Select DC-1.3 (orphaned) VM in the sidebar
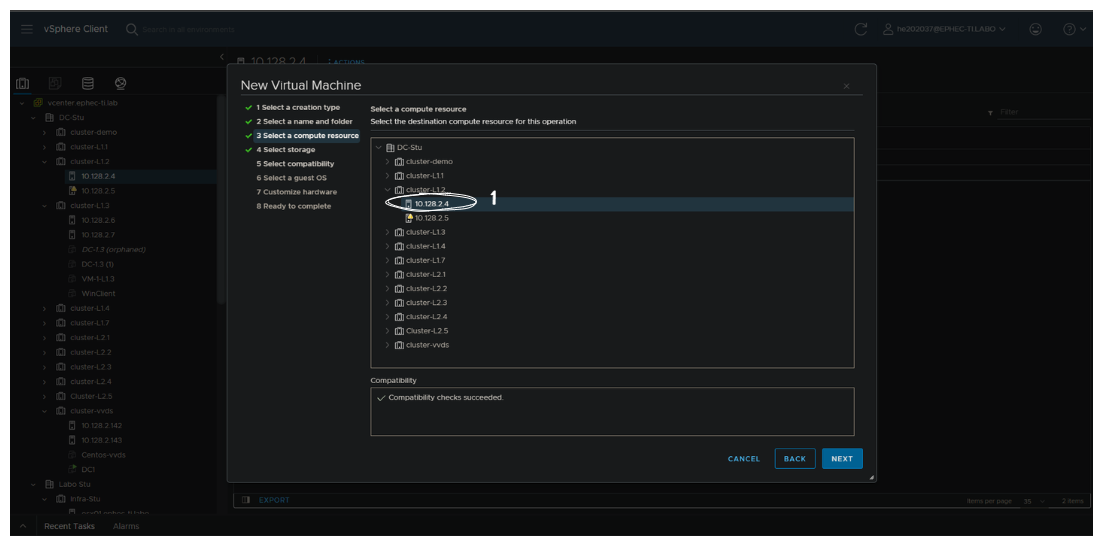Image resolution: width=1103 pixels, height=545 pixels. click(x=113, y=250)
